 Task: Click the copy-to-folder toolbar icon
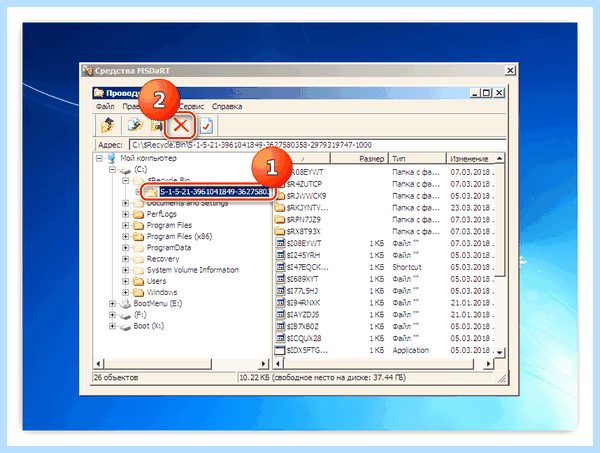pyautogui.click(x=135, y=125)
